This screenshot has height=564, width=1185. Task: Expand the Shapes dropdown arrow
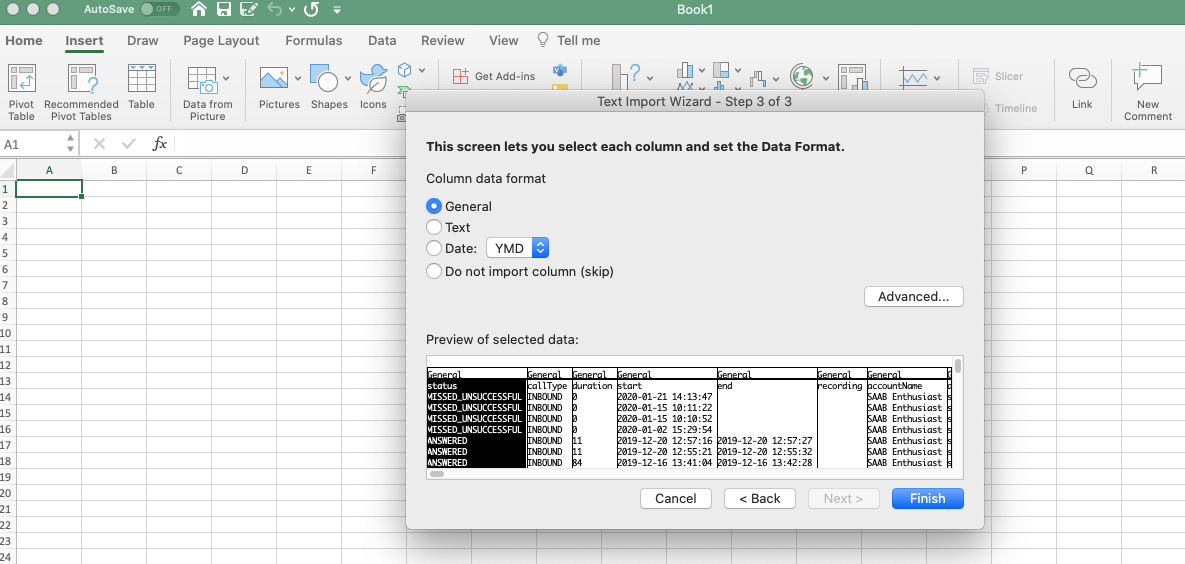348,77
